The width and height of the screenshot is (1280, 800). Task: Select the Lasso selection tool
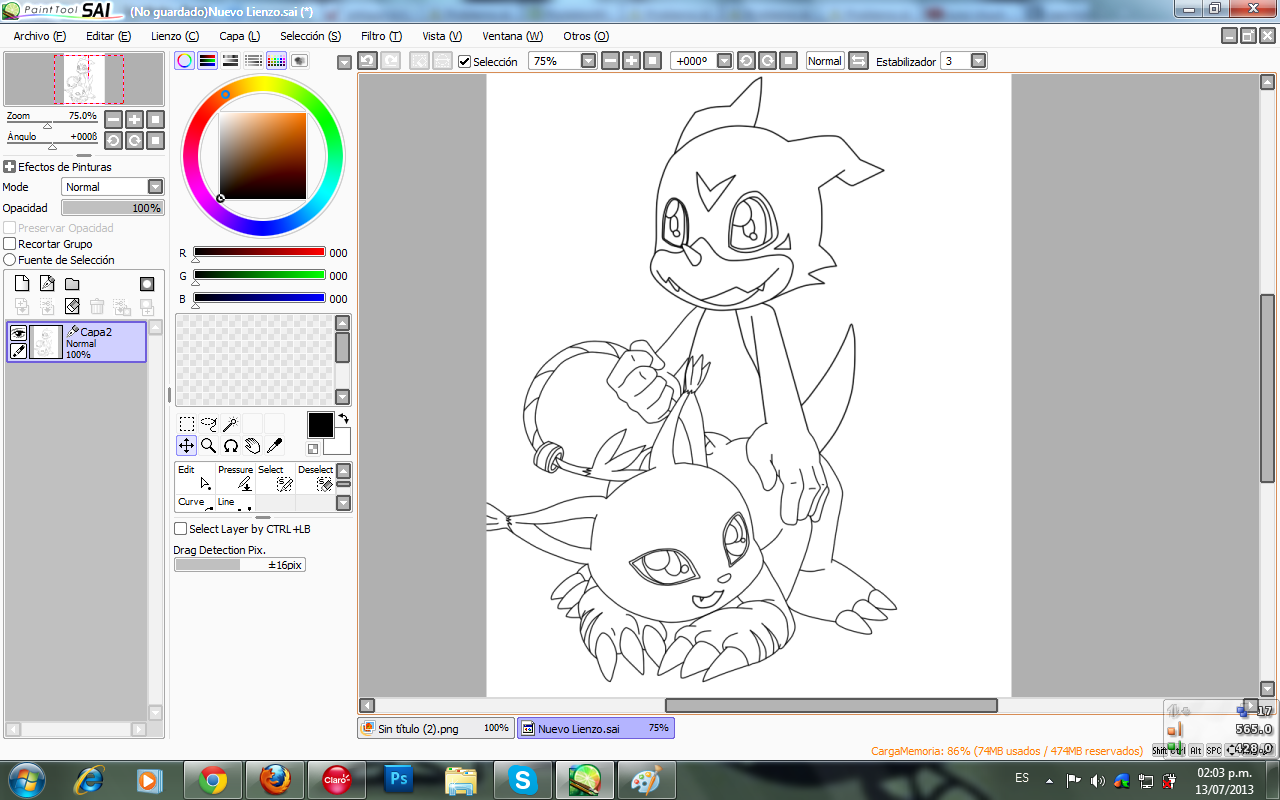pyautogui.click(x=208, y=424)
